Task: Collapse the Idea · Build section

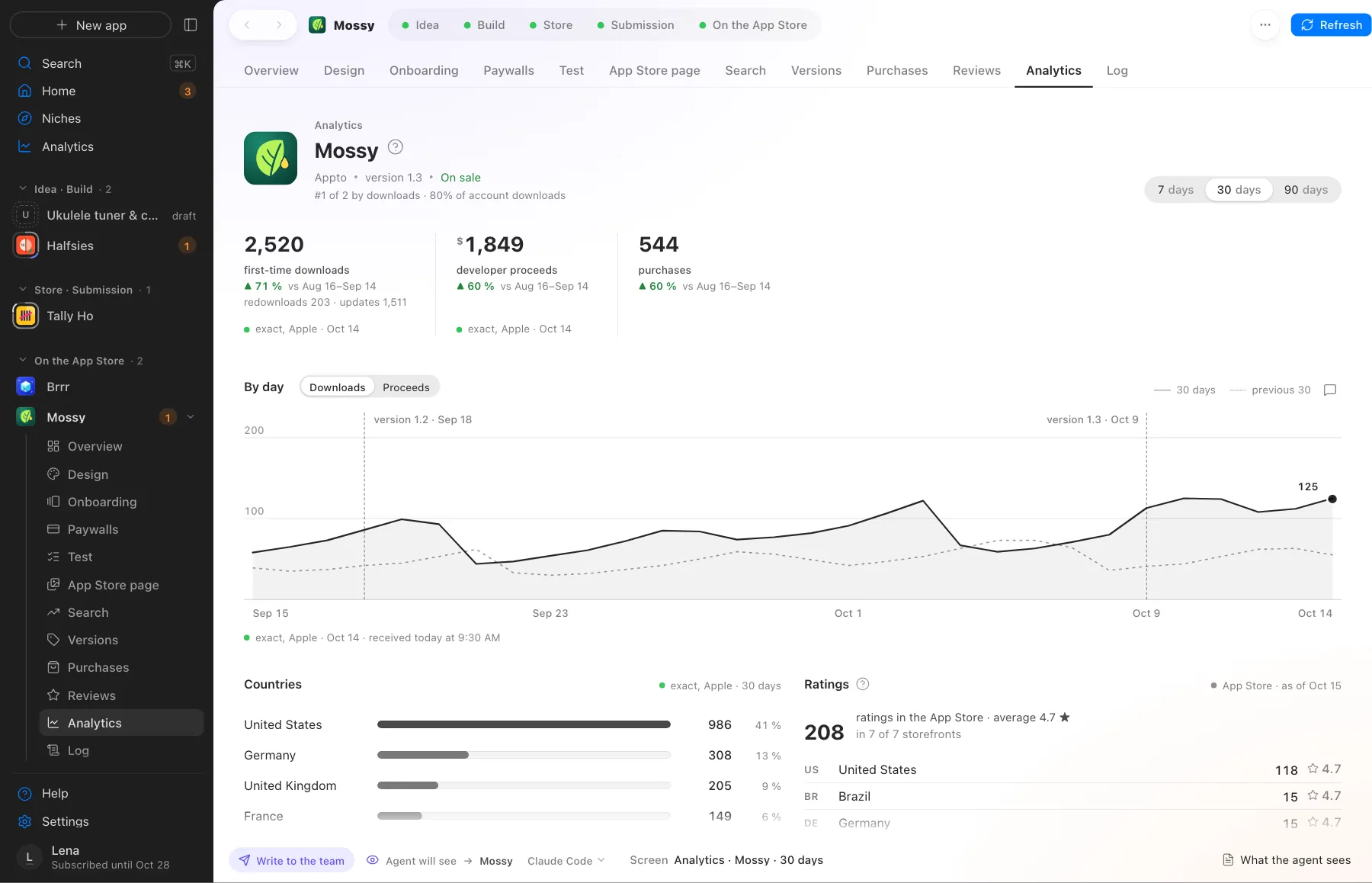Action: [x=23, y=188]
